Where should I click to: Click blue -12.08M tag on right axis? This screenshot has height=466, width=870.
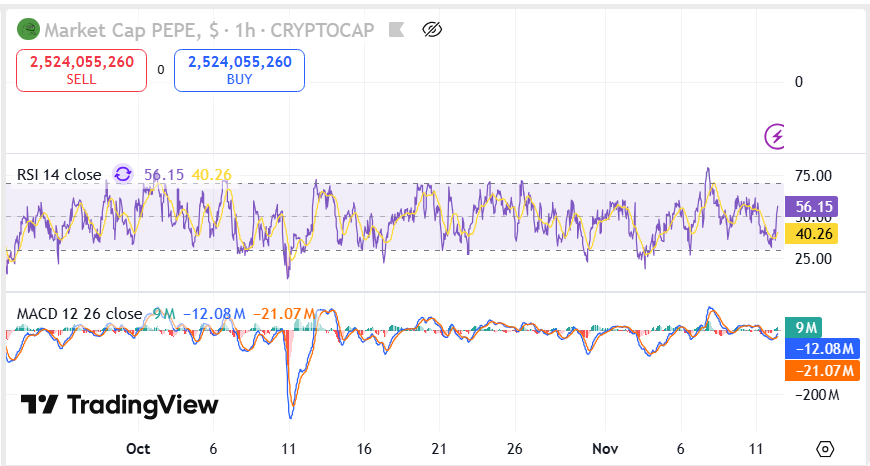coord(824,349)
